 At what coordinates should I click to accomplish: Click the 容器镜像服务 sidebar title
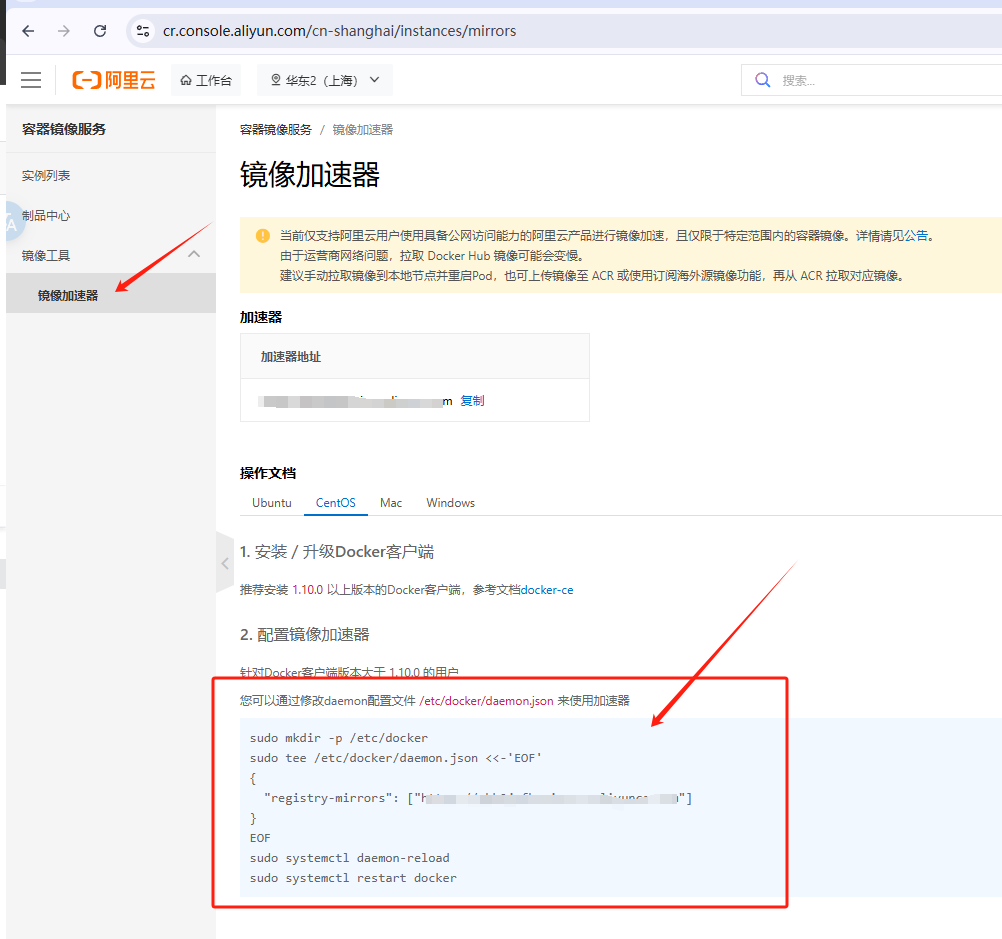point(64,129)
